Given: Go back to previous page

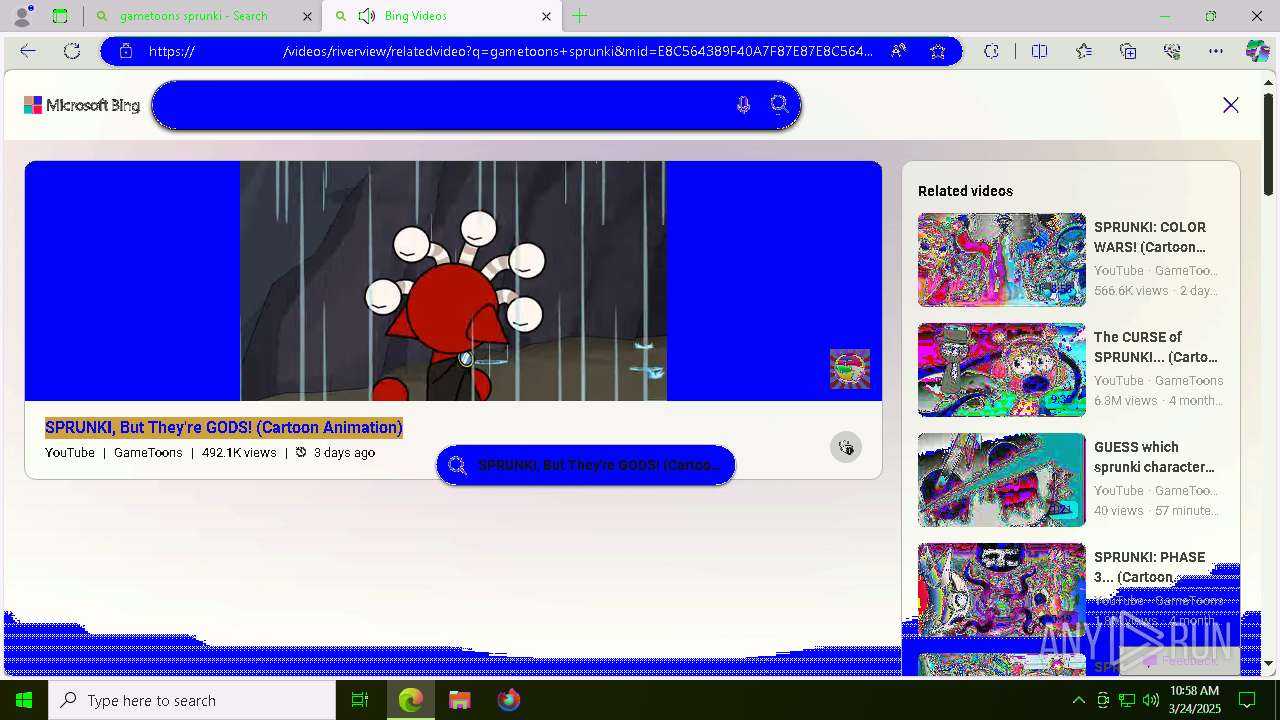Looking at the screenshot, I should pyautogui.click(x=28, y=51).
